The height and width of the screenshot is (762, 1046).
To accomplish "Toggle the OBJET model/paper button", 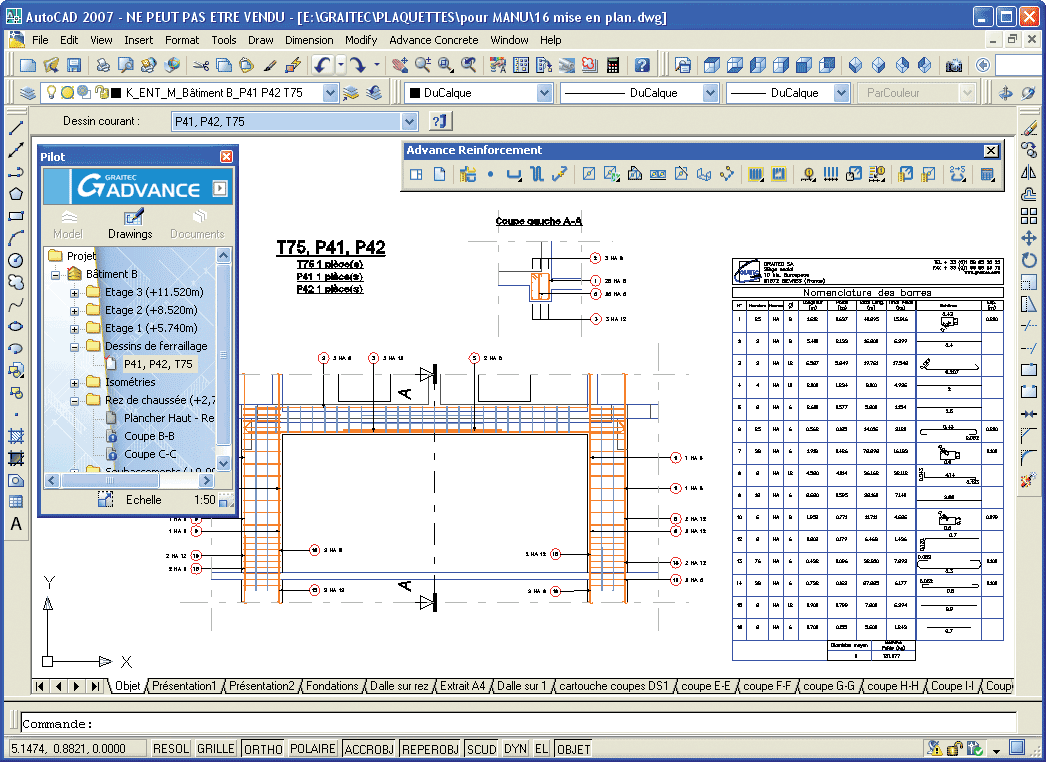I will [573, 749].
